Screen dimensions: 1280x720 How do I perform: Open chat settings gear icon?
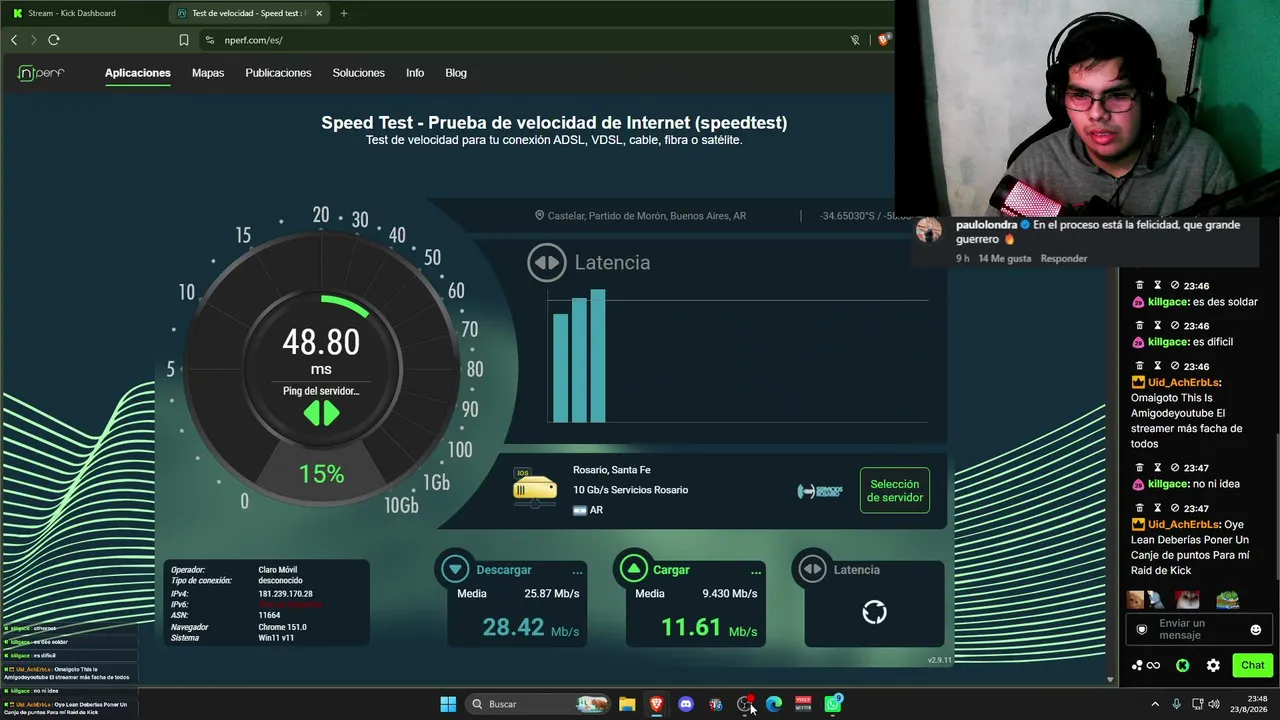[1213, 665]
